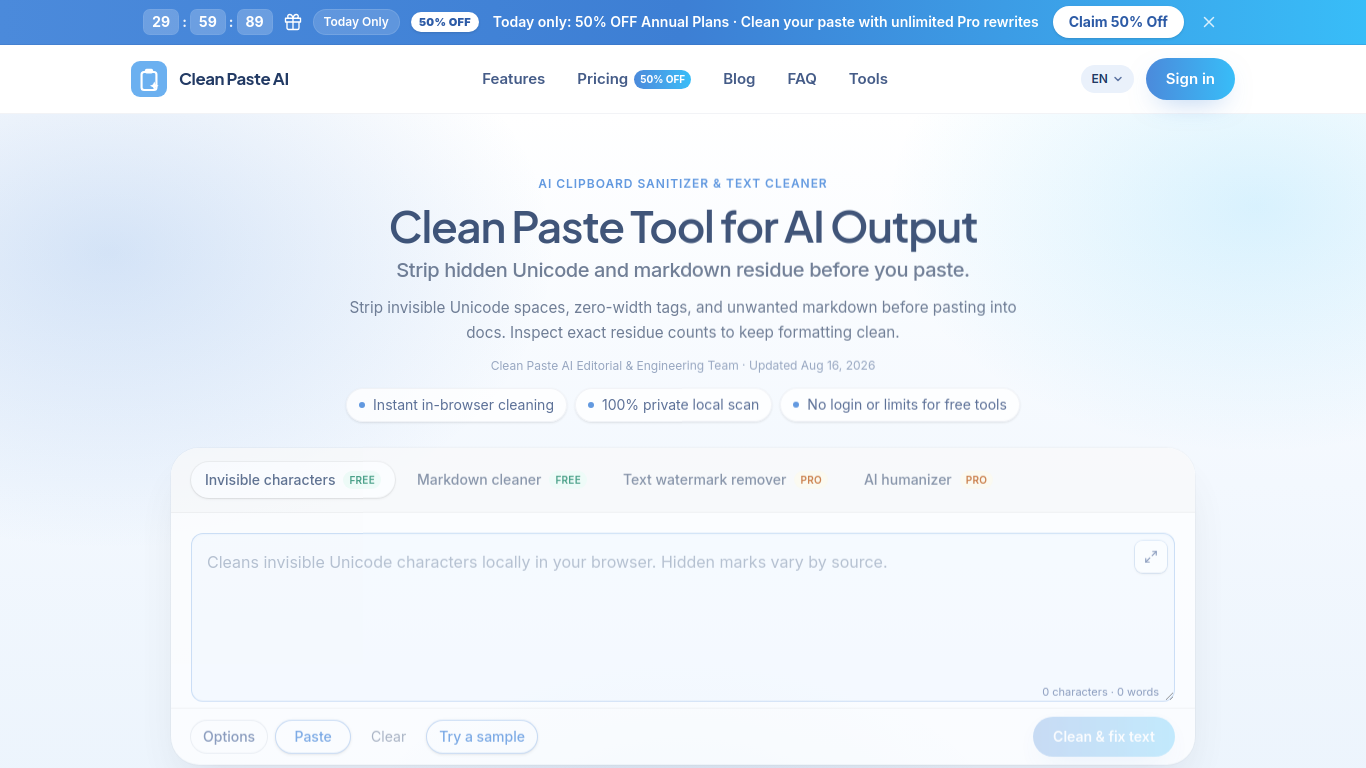Click Try a sample button
1366x768 pixels.
[482, 737]
